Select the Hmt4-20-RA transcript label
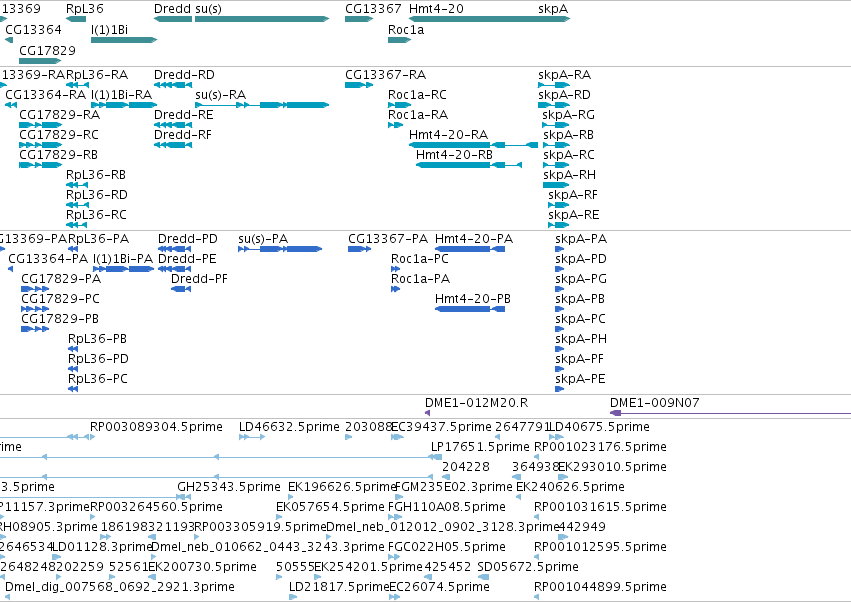The height and width of the screenshot is (602, 851). click(x=448, y=135)
